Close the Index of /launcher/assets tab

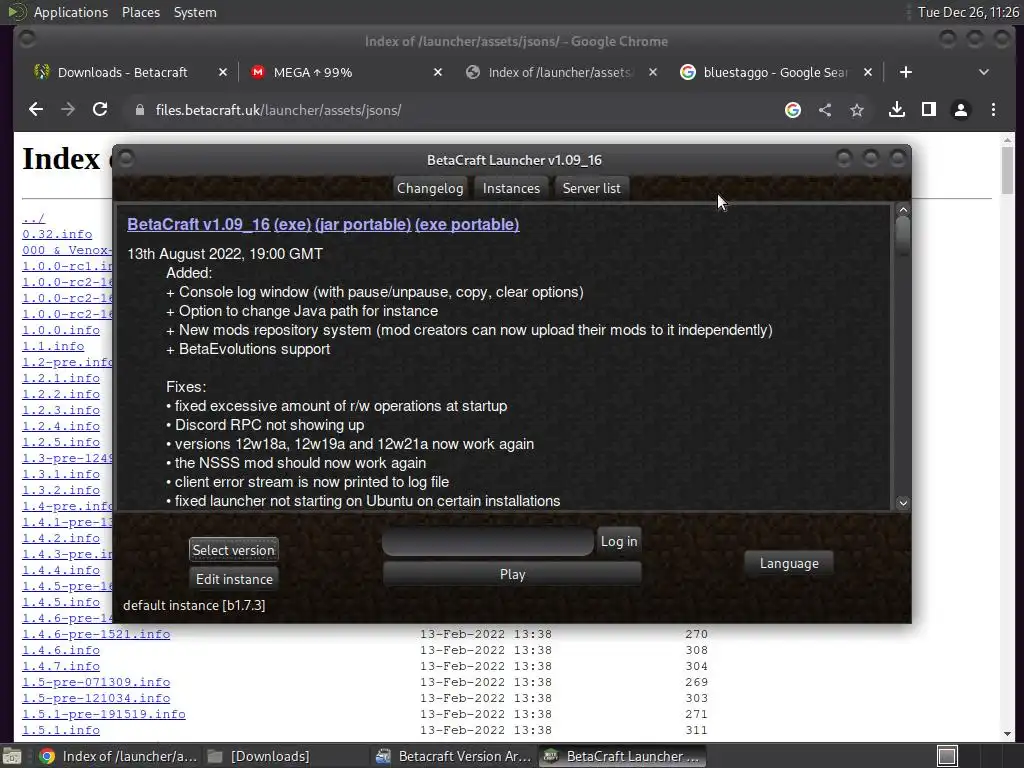(x=653, y=72)
